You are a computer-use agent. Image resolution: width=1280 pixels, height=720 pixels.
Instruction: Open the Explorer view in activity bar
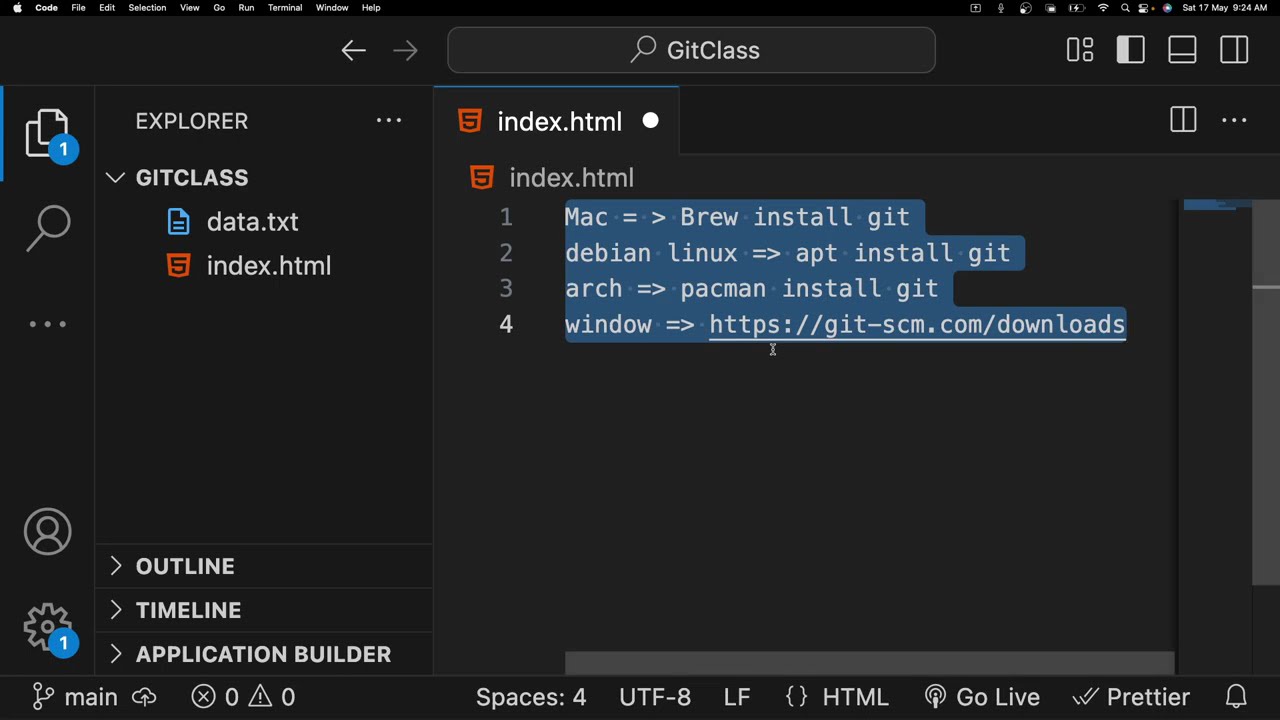click(48, 133)
